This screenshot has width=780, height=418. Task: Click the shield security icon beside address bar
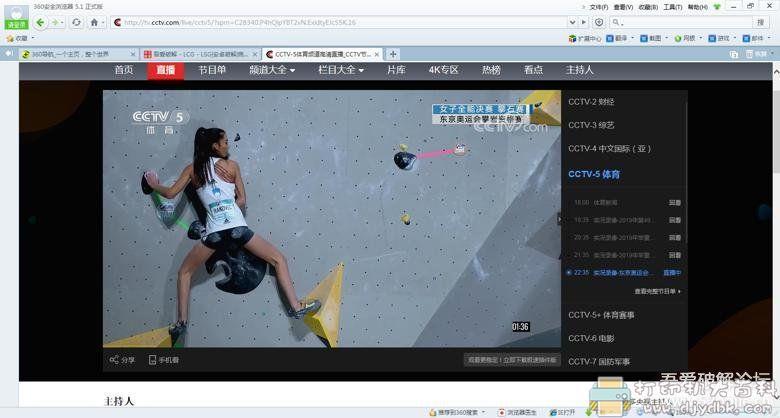tap(599, 22)
